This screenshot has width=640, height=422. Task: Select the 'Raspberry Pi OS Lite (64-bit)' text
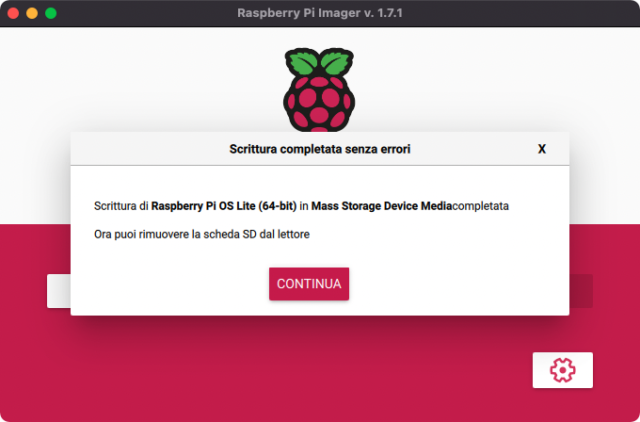pos(229,206)
